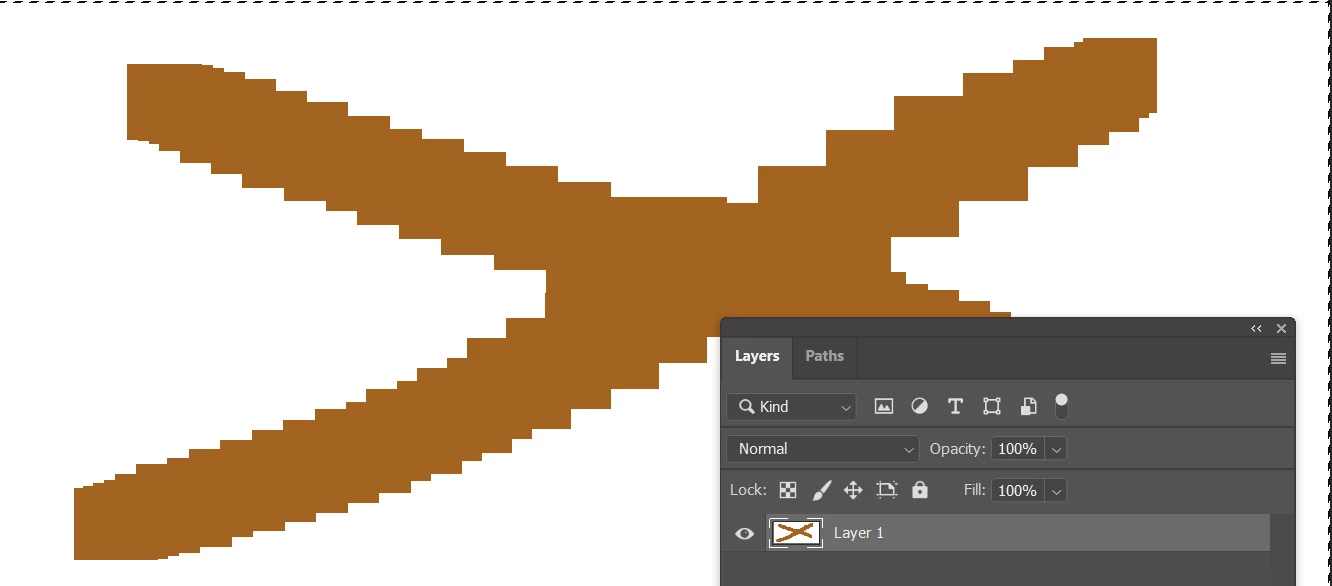Filter for pixel layers

[883, 406]
